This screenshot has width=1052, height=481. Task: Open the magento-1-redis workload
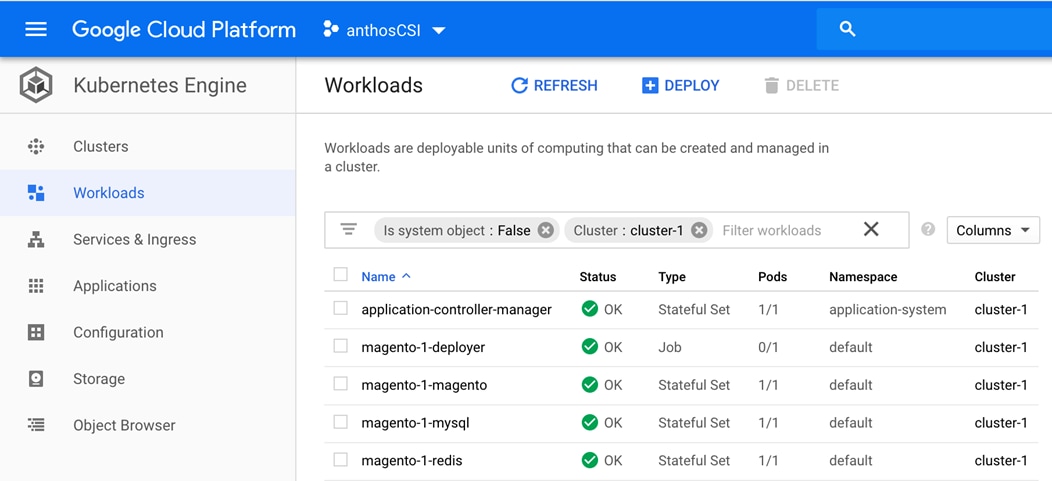[411, 461]
